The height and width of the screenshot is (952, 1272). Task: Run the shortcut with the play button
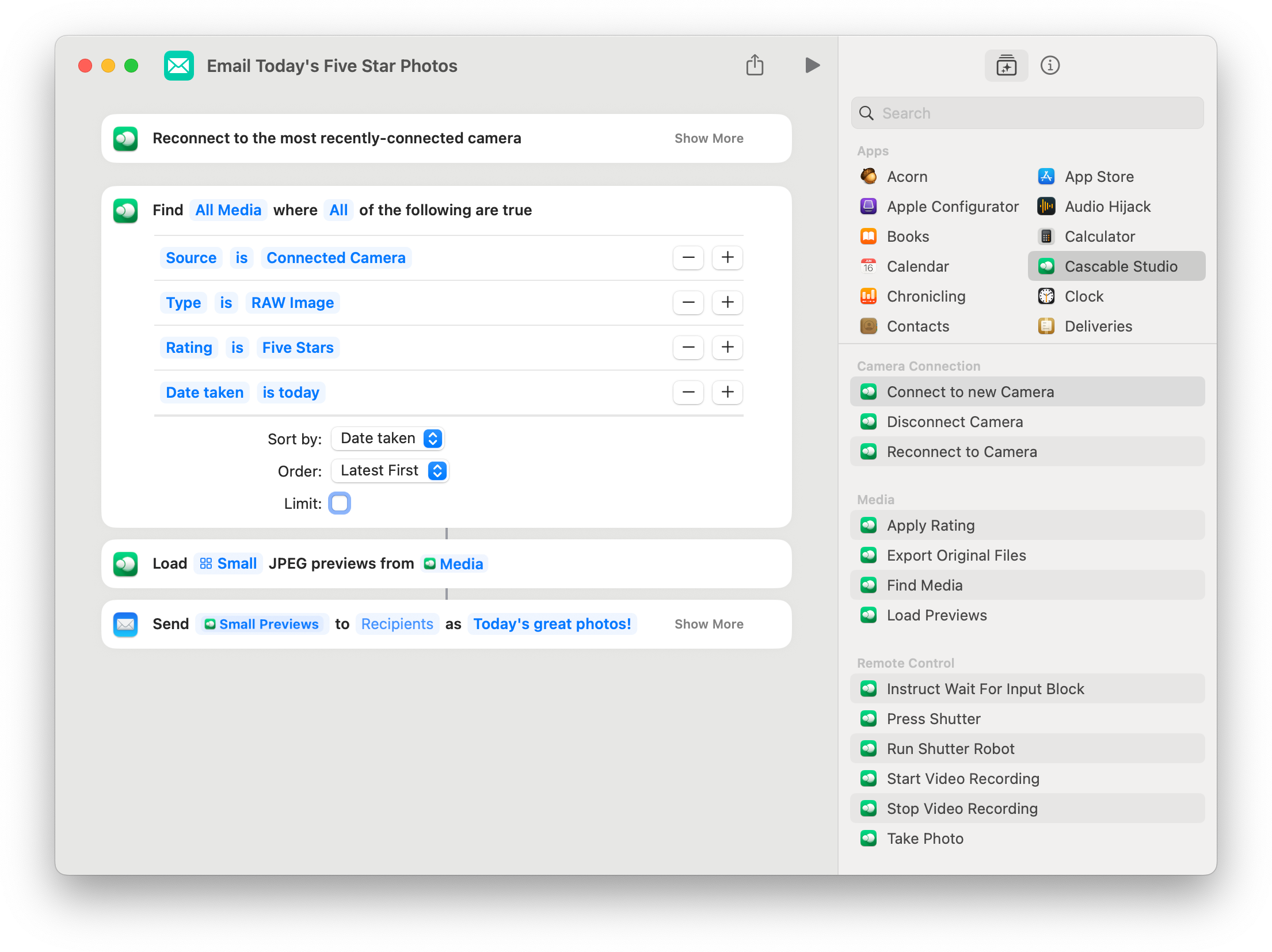coord(812,65)
